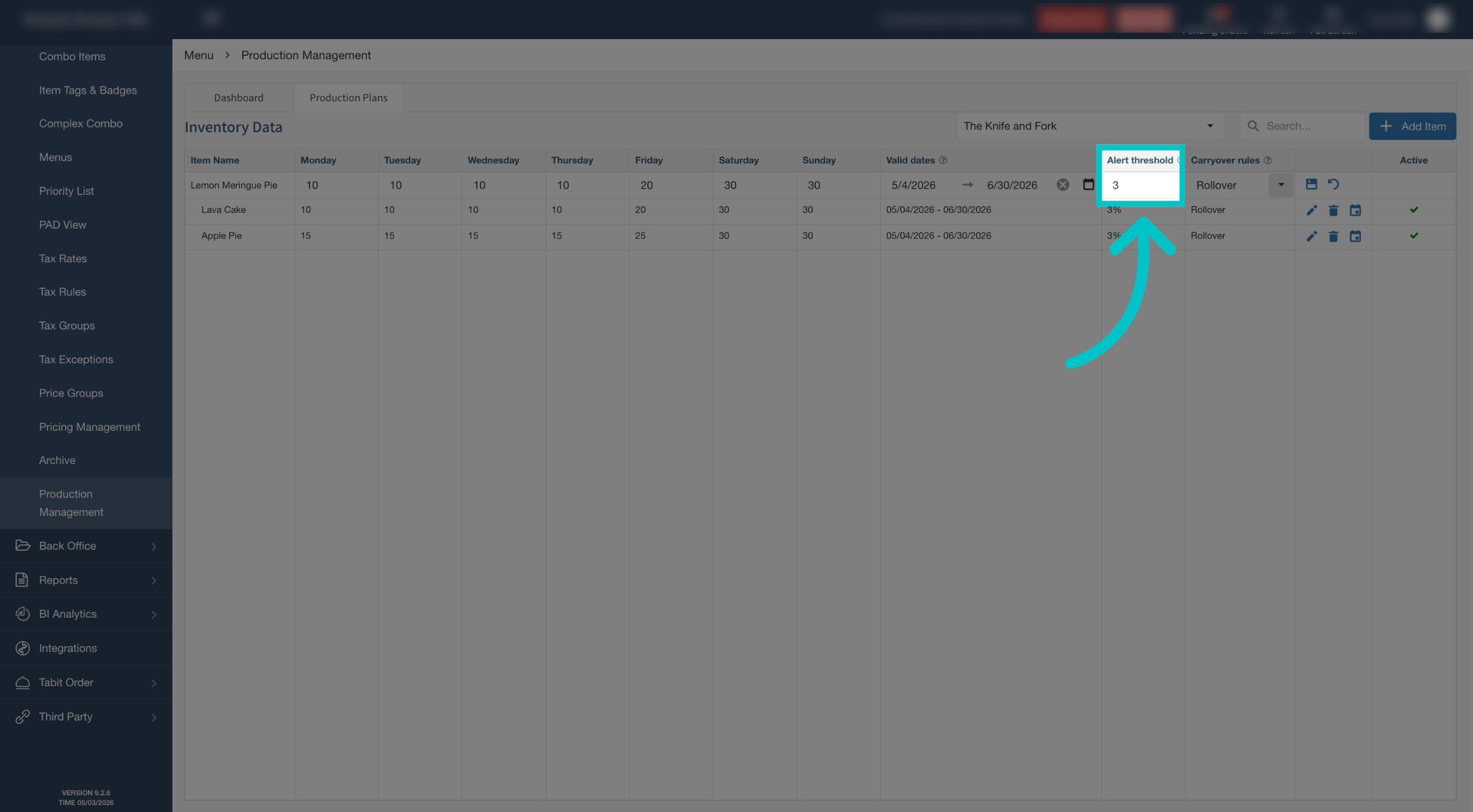The width and height of the screenshot is (1473, 812).
Task: Select the Lava Cake item name
Action: (x=224, y=210)
